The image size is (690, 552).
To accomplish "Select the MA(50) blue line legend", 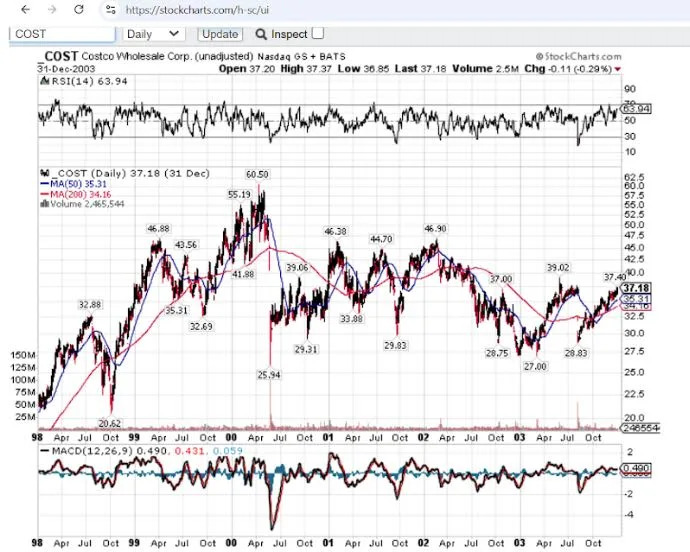I will pyautogui.click(x=73, y=184).
